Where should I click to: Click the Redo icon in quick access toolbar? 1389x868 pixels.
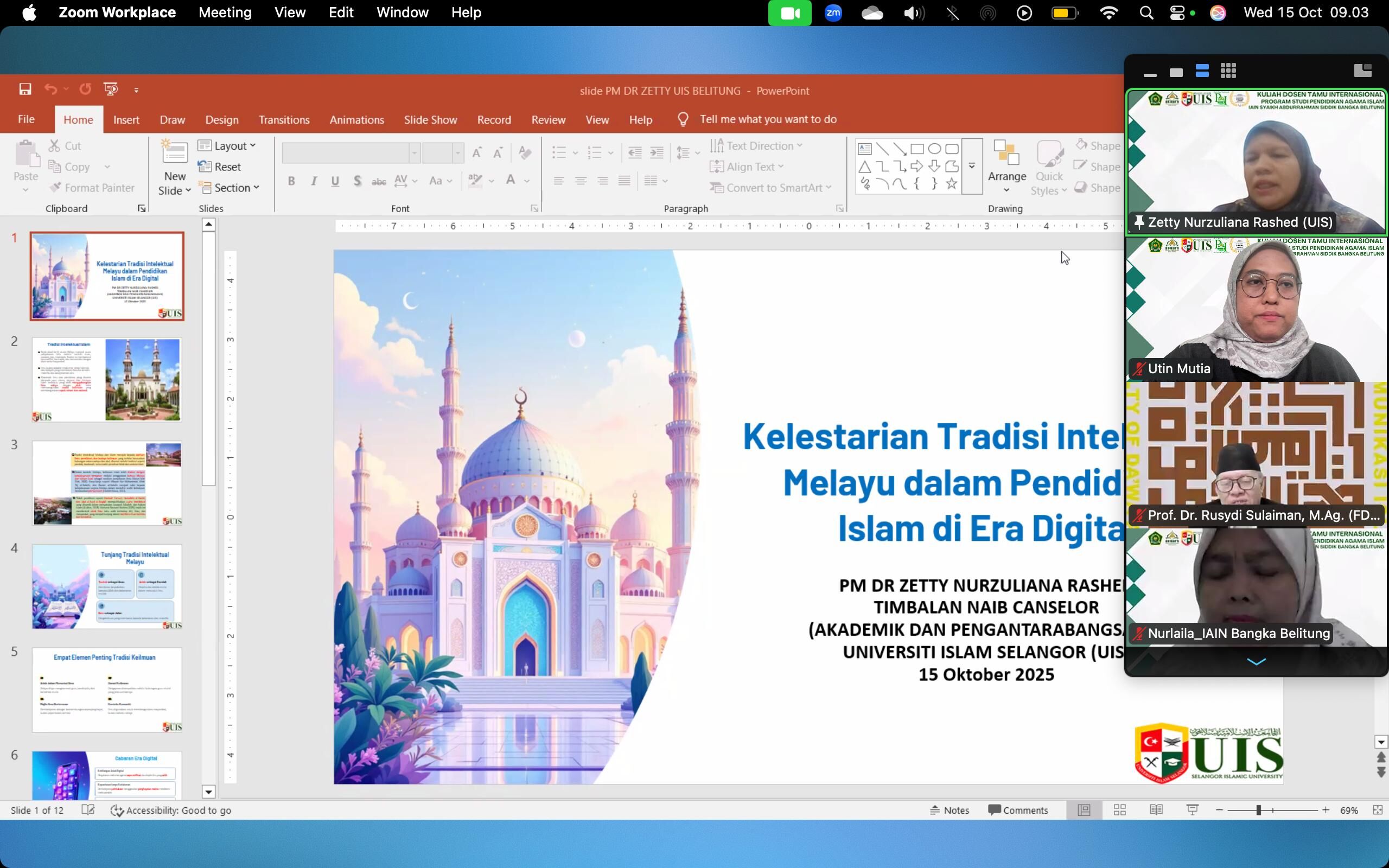pyautogui.click(x=86, y=89)
